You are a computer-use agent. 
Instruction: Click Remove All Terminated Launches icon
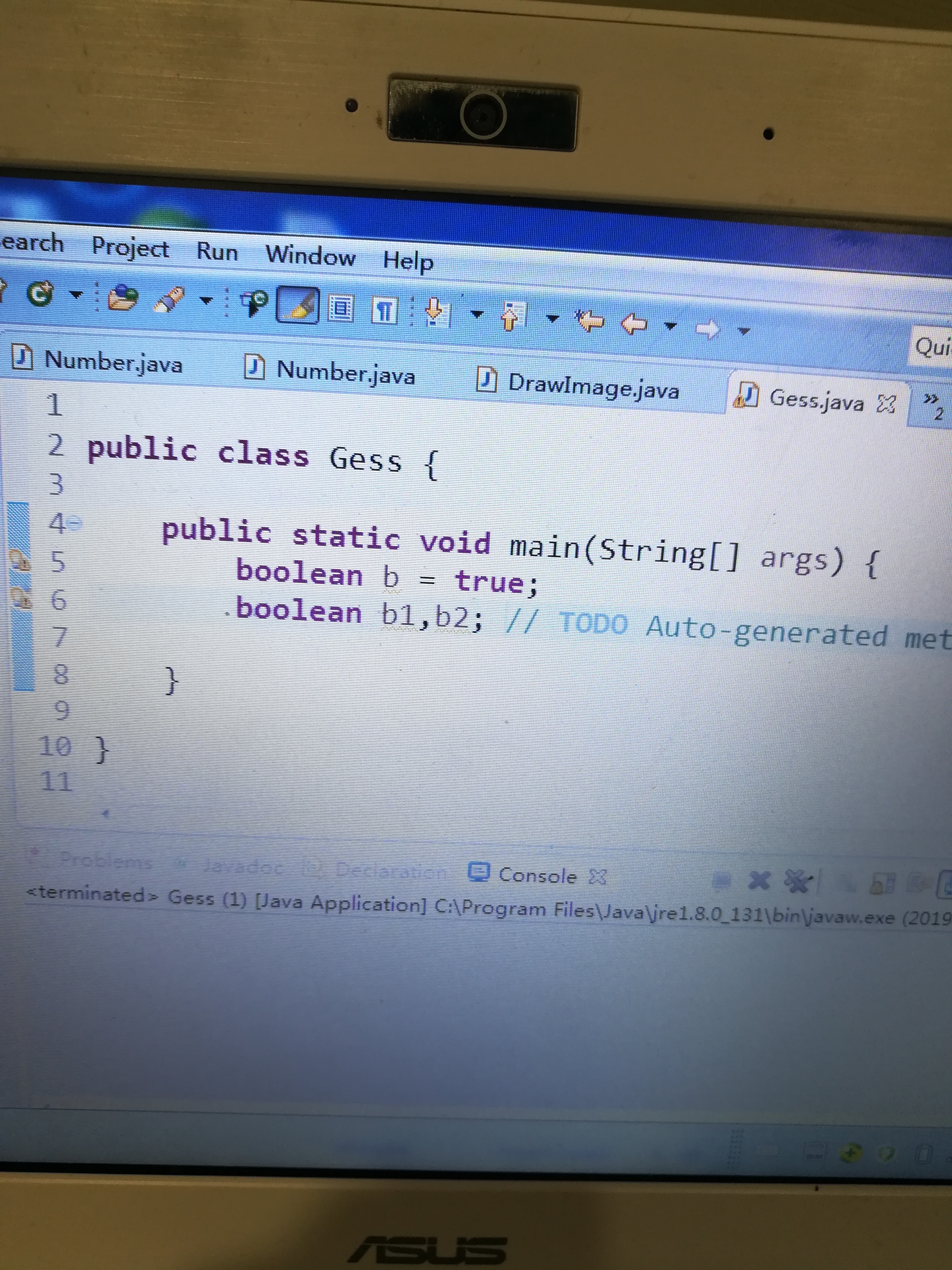(798, 881)
